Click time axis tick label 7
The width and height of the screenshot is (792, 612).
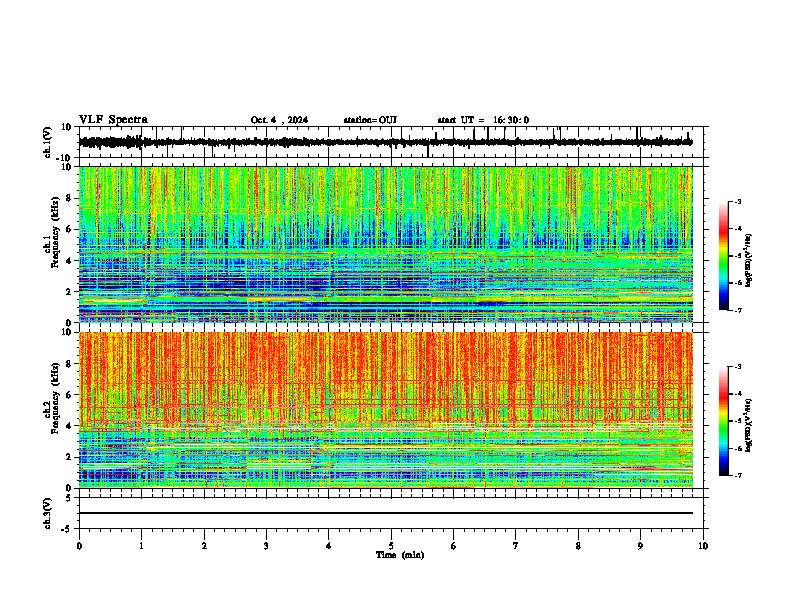[x=516, y=546]
